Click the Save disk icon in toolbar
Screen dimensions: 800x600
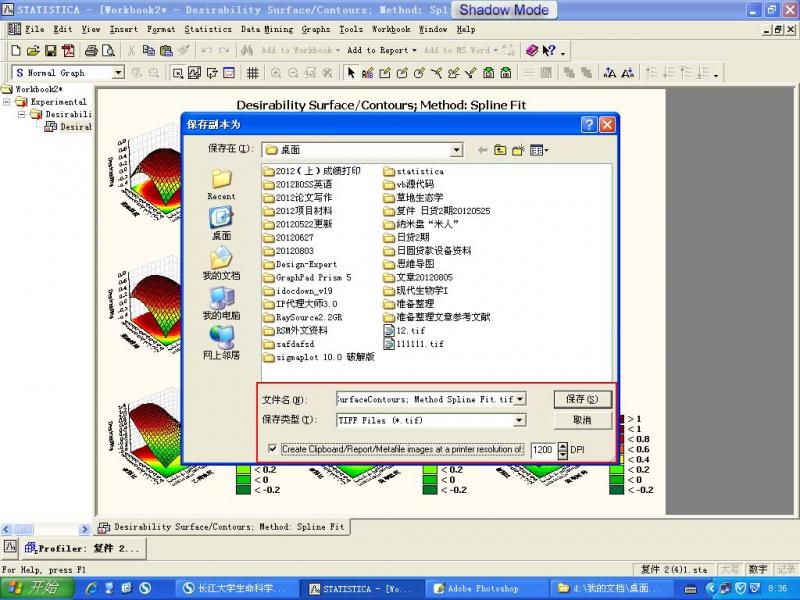[50, 51]
